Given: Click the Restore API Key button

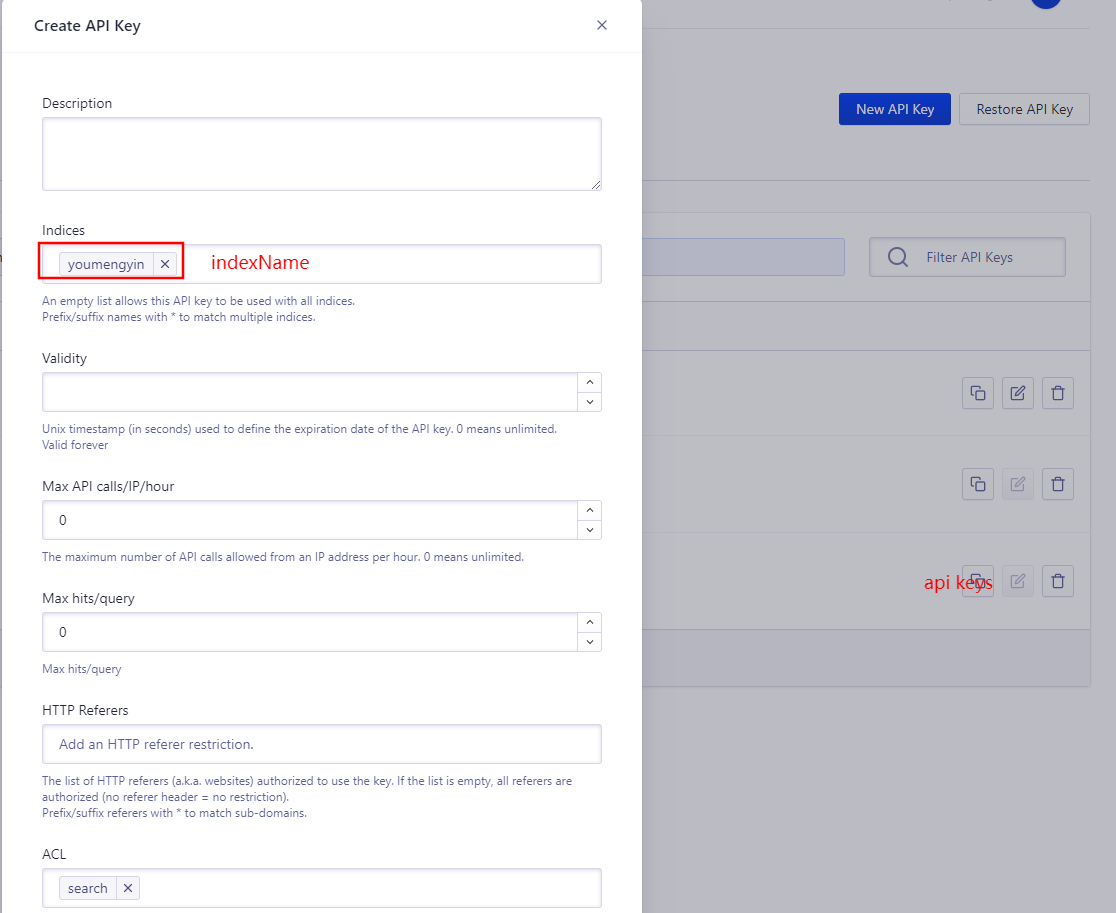Looking at the screenshot, I should tap(1024, 109).
